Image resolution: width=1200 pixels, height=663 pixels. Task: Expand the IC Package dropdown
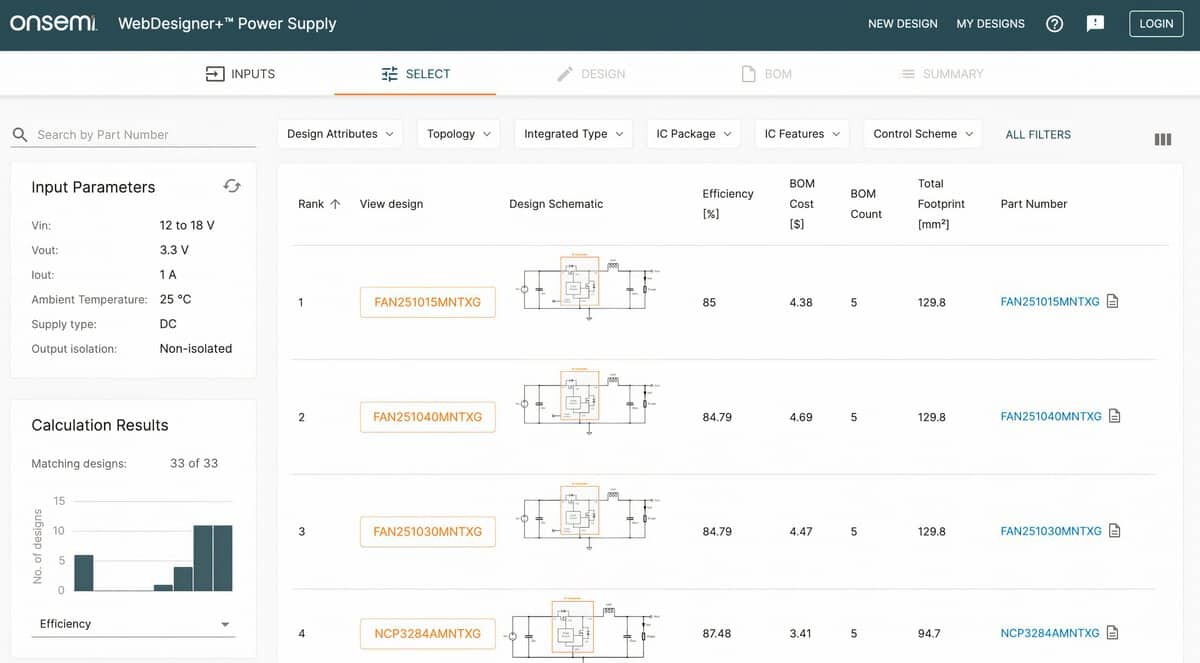coord(694,134)
